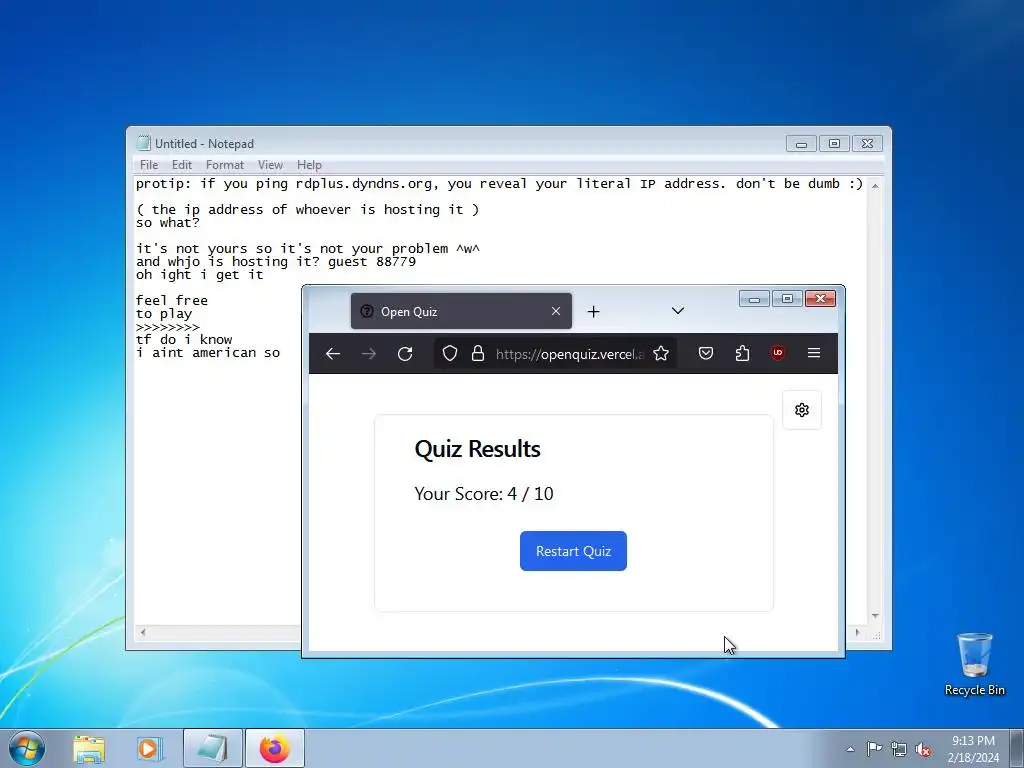The height and width of the screenshot is (768, 1024).
Task: Open the Firefox hamburger application menu
Action: tap(814, 353)
